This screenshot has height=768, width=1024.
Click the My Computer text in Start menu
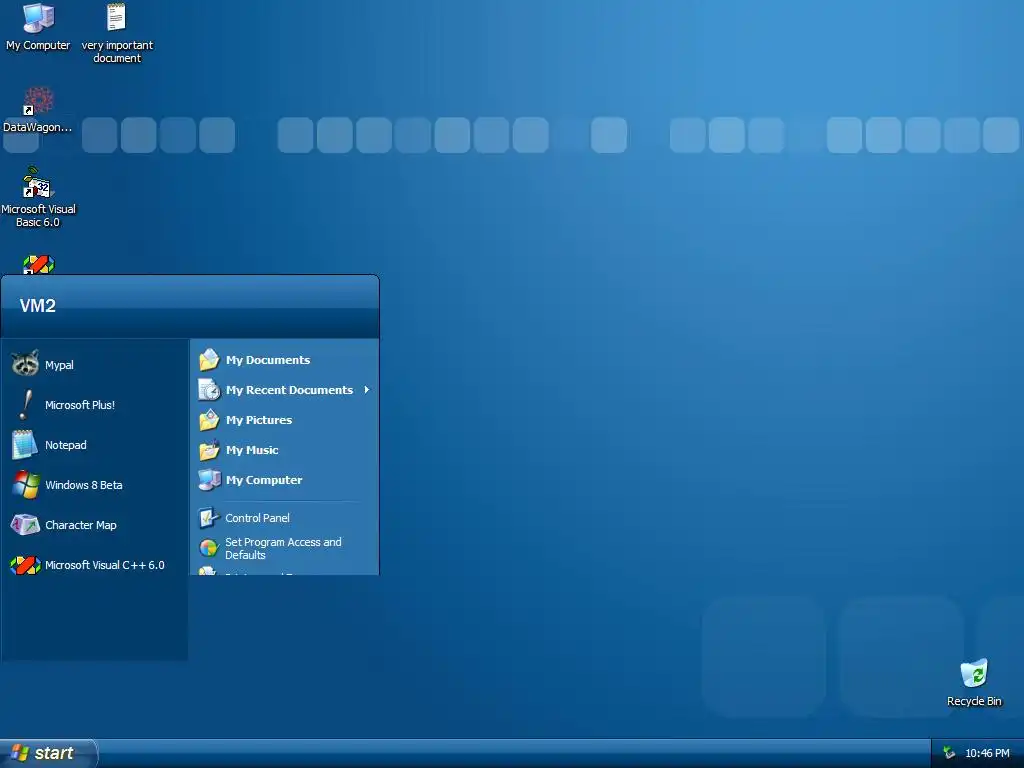tap(264, 480)
